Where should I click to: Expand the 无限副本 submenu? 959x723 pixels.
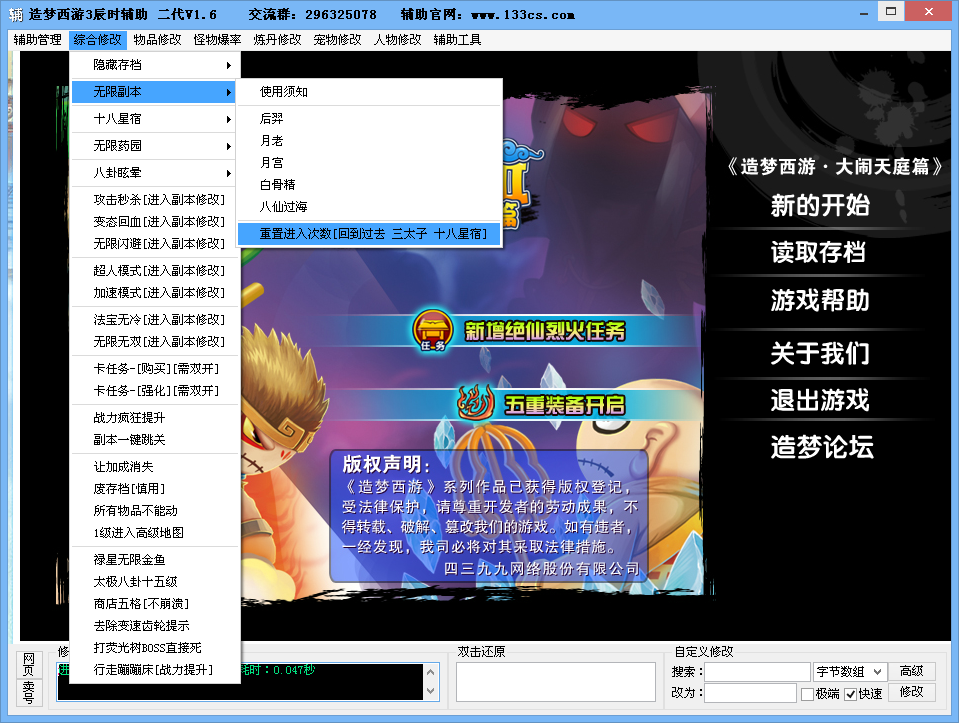tap(155, 92)
